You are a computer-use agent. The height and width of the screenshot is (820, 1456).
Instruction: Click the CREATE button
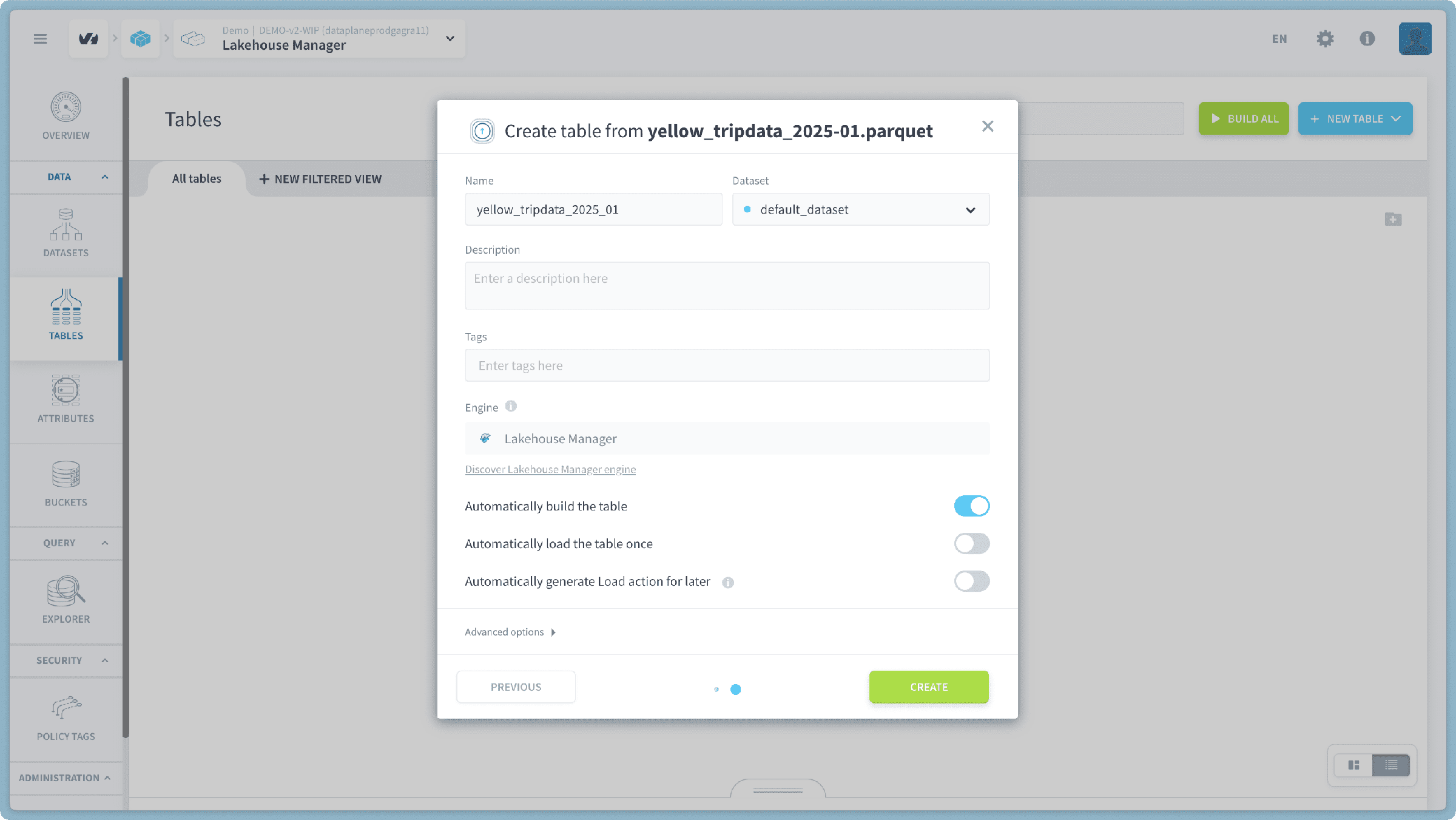[929, 687]
